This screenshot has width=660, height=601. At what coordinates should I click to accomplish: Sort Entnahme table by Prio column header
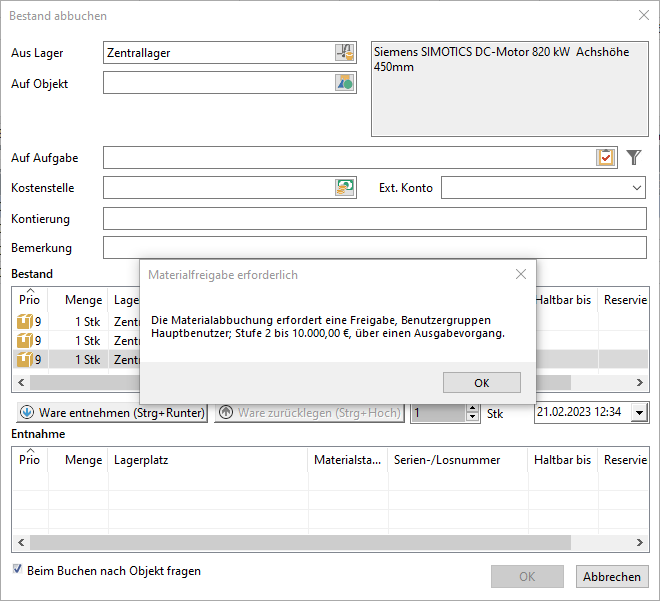(29, 460)
